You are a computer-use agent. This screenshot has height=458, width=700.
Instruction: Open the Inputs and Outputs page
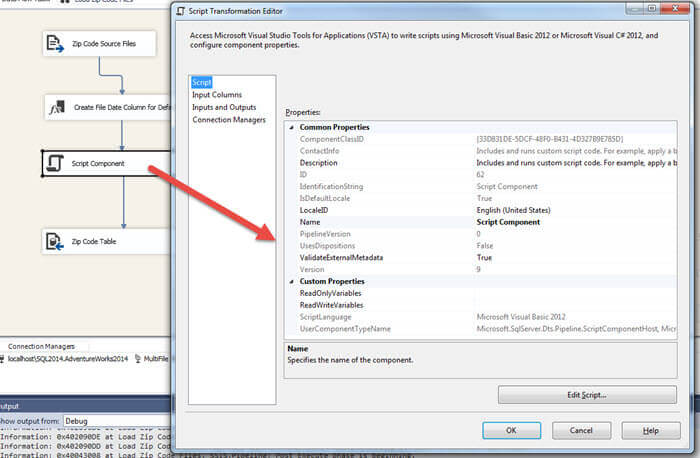point(224,107)
